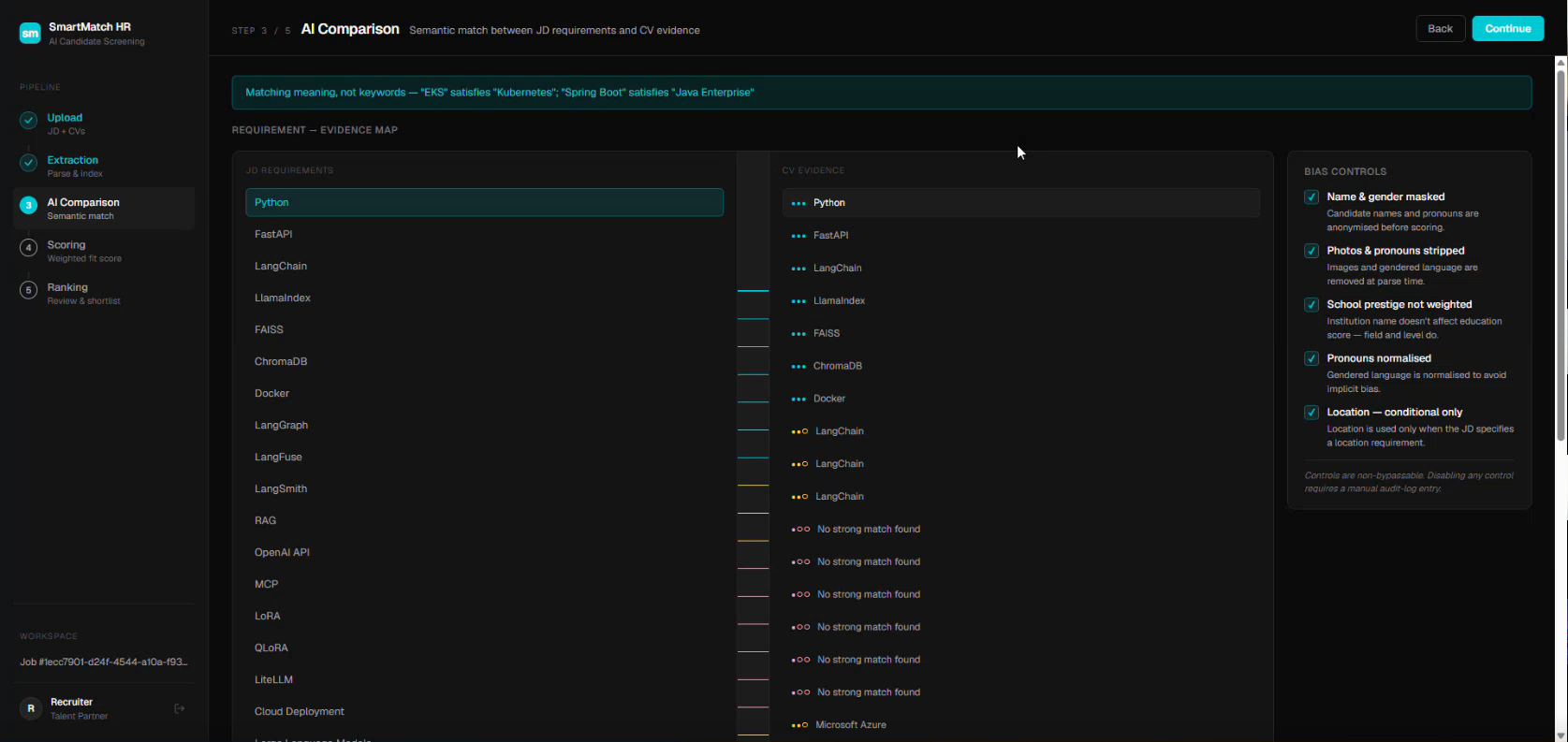Screen dimensions: 1568x742
Task: Select the LangSmith JD requirement
Action: (484, 488)
